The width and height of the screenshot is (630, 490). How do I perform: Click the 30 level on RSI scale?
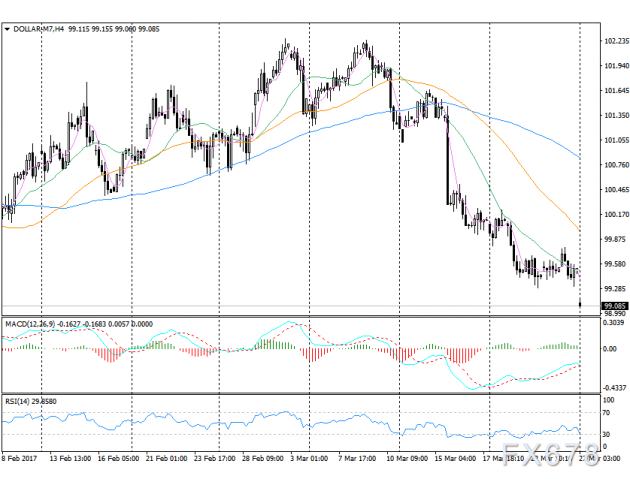[x=606, y=435]
